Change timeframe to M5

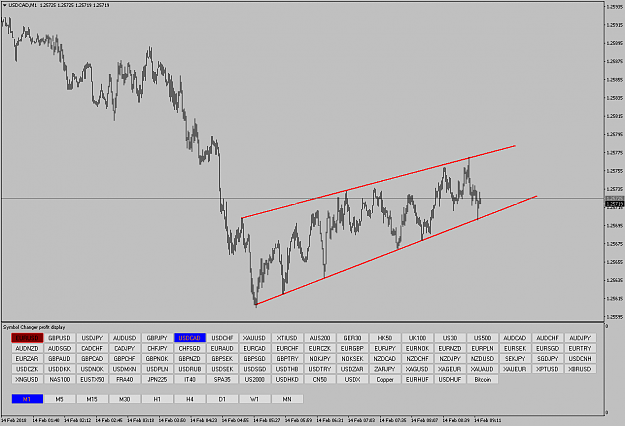tap(59, 399)
